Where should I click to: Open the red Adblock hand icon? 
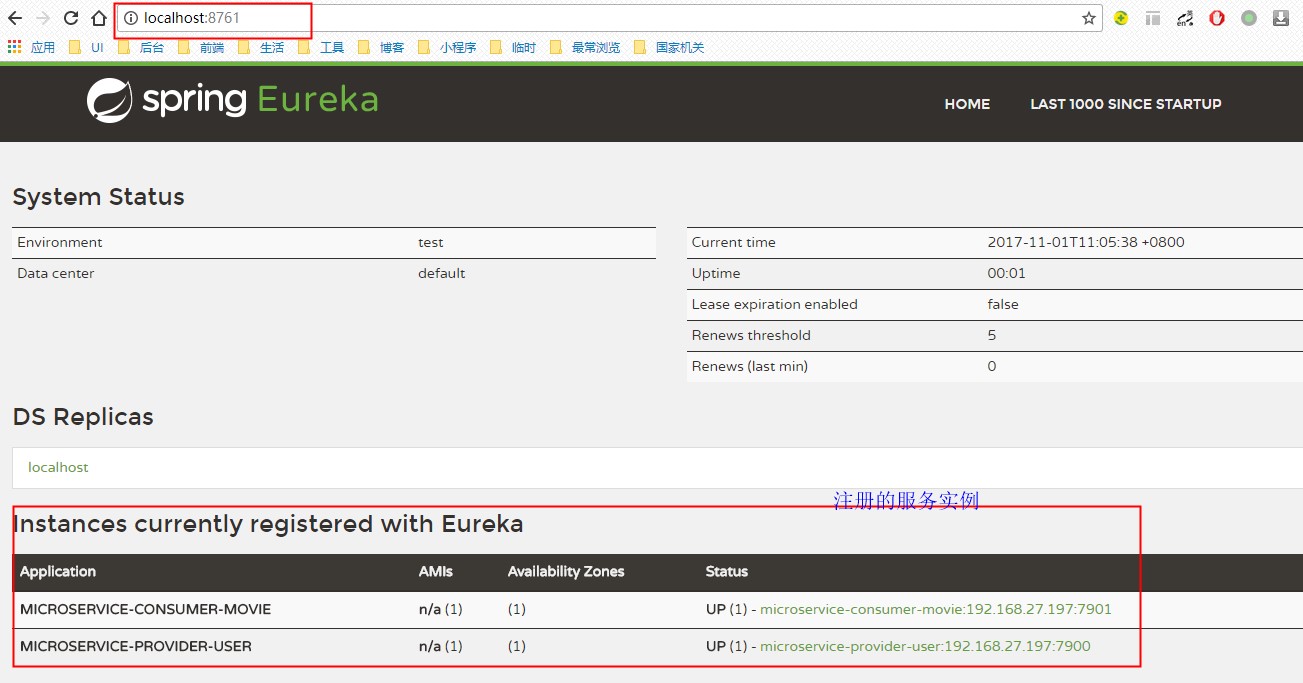click(1217, 18)
